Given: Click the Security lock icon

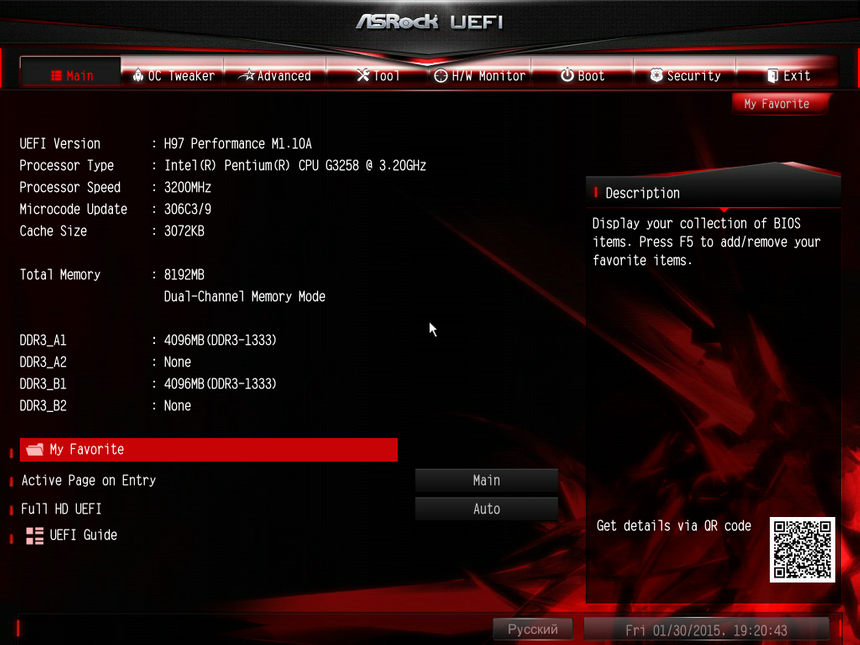Looking at the screenshot, I should (x=657, y=75).
